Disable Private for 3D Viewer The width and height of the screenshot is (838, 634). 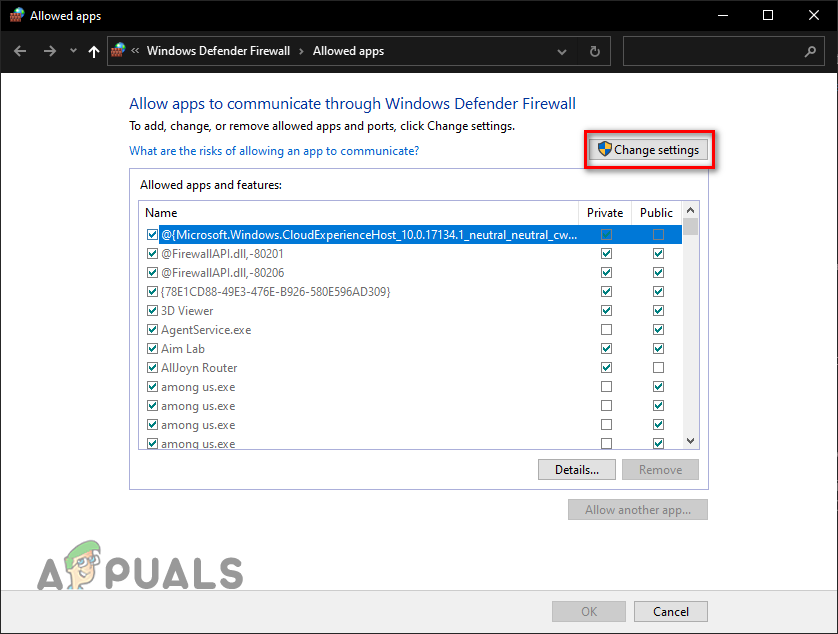click(606, 311)
